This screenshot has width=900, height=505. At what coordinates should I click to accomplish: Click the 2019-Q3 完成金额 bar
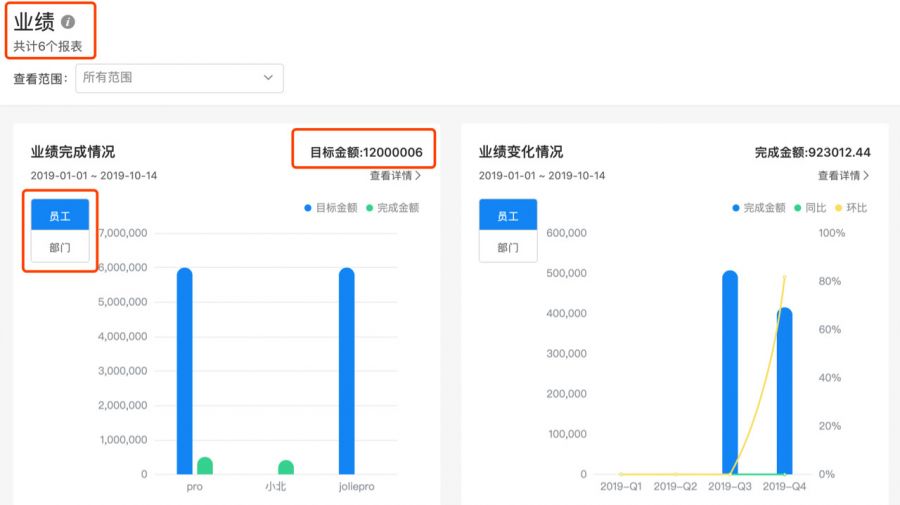pyautogui.click(x=730, y=372)
